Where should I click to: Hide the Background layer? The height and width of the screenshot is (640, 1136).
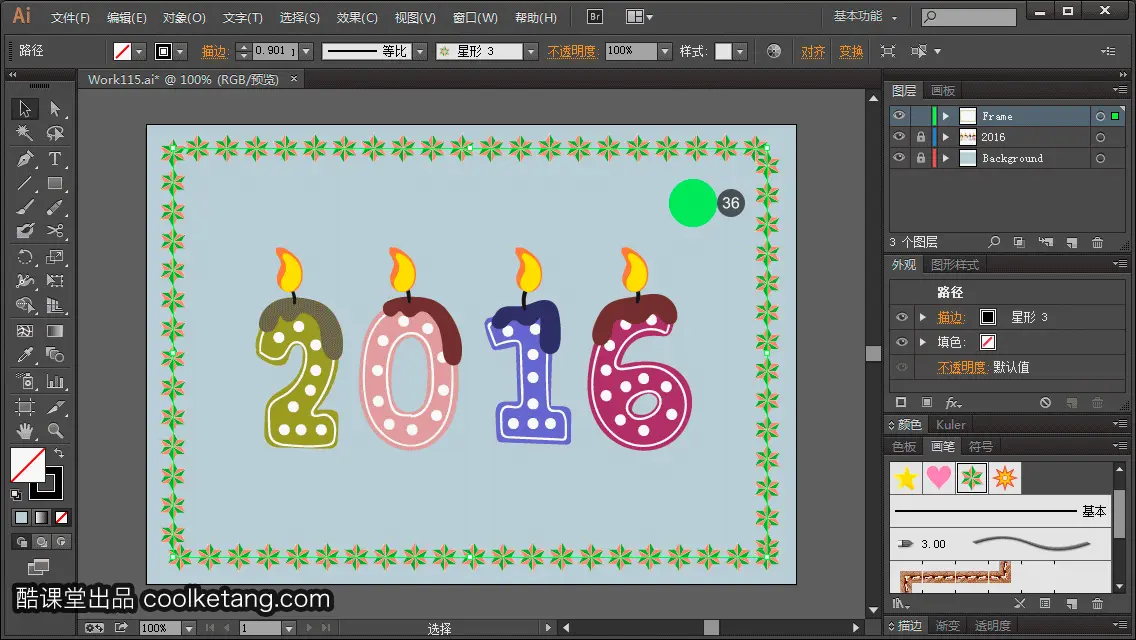(899, 158)
